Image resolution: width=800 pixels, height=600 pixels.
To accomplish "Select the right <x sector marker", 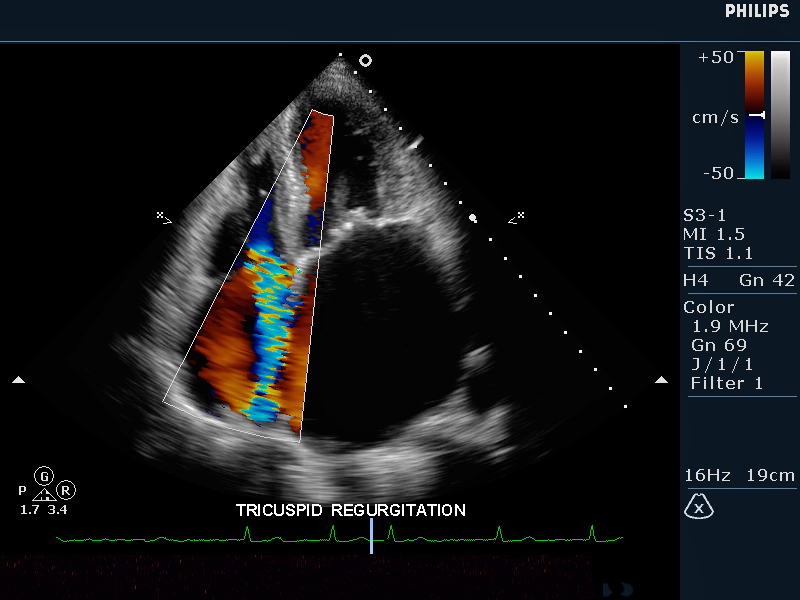I will click(516, 218).
